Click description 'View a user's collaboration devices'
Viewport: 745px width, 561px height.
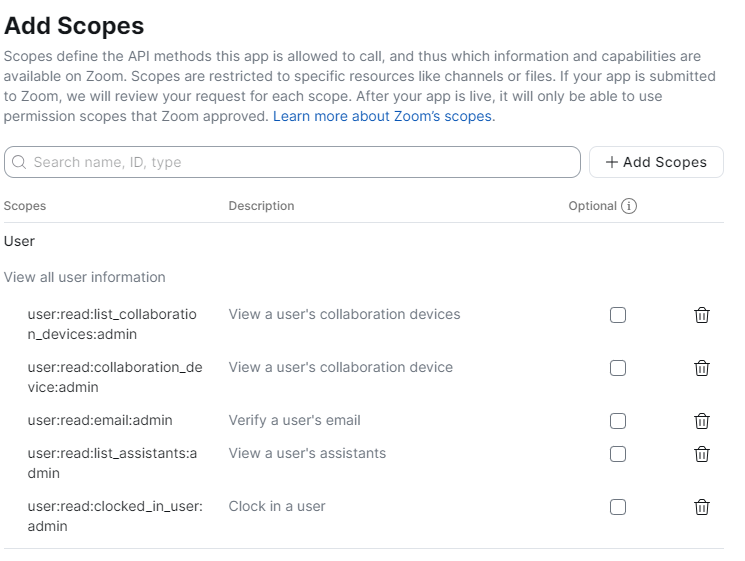pos(344,314)
